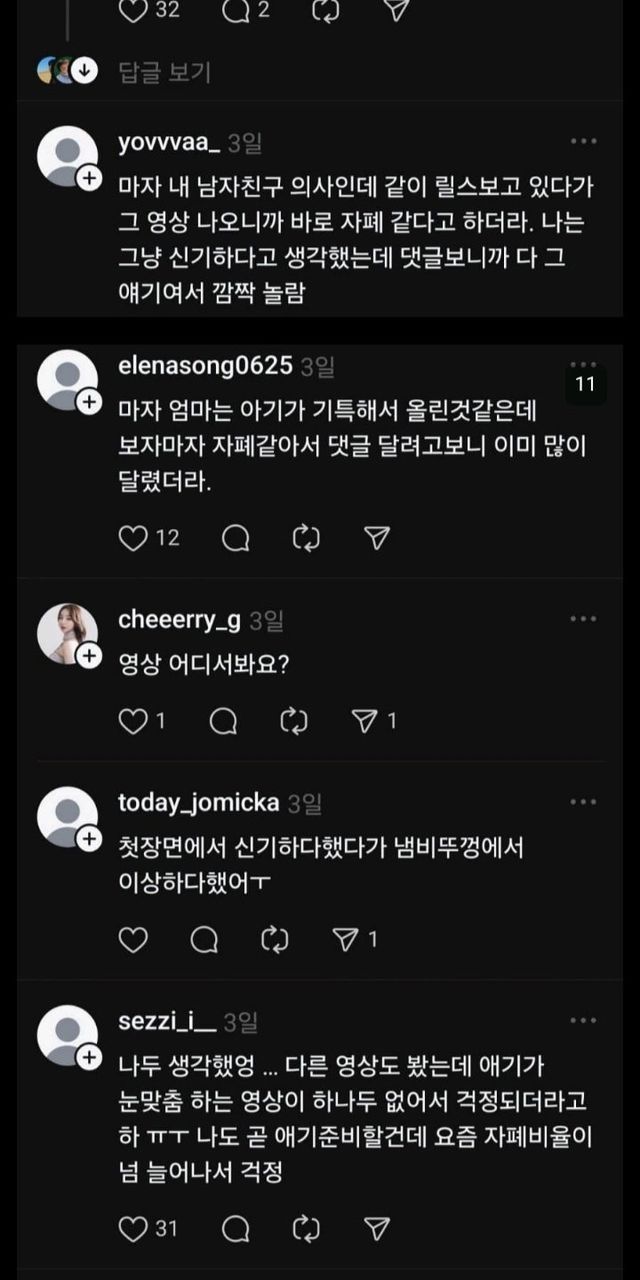Open cheeerry_g's profile picture

[67, 634]
